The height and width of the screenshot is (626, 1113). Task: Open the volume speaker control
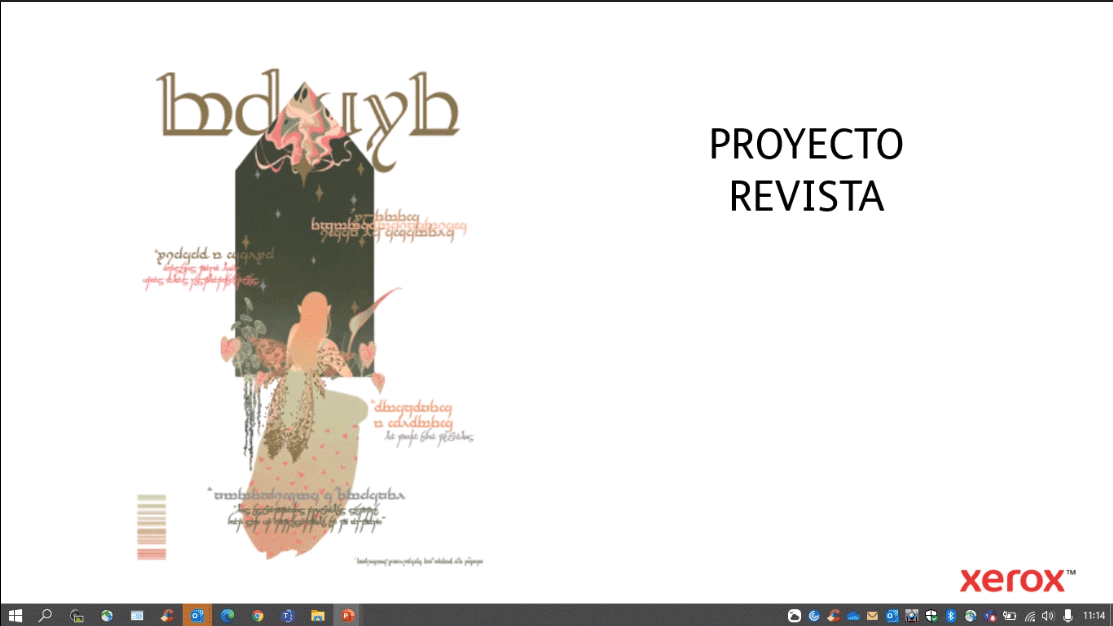point(1048,615)
